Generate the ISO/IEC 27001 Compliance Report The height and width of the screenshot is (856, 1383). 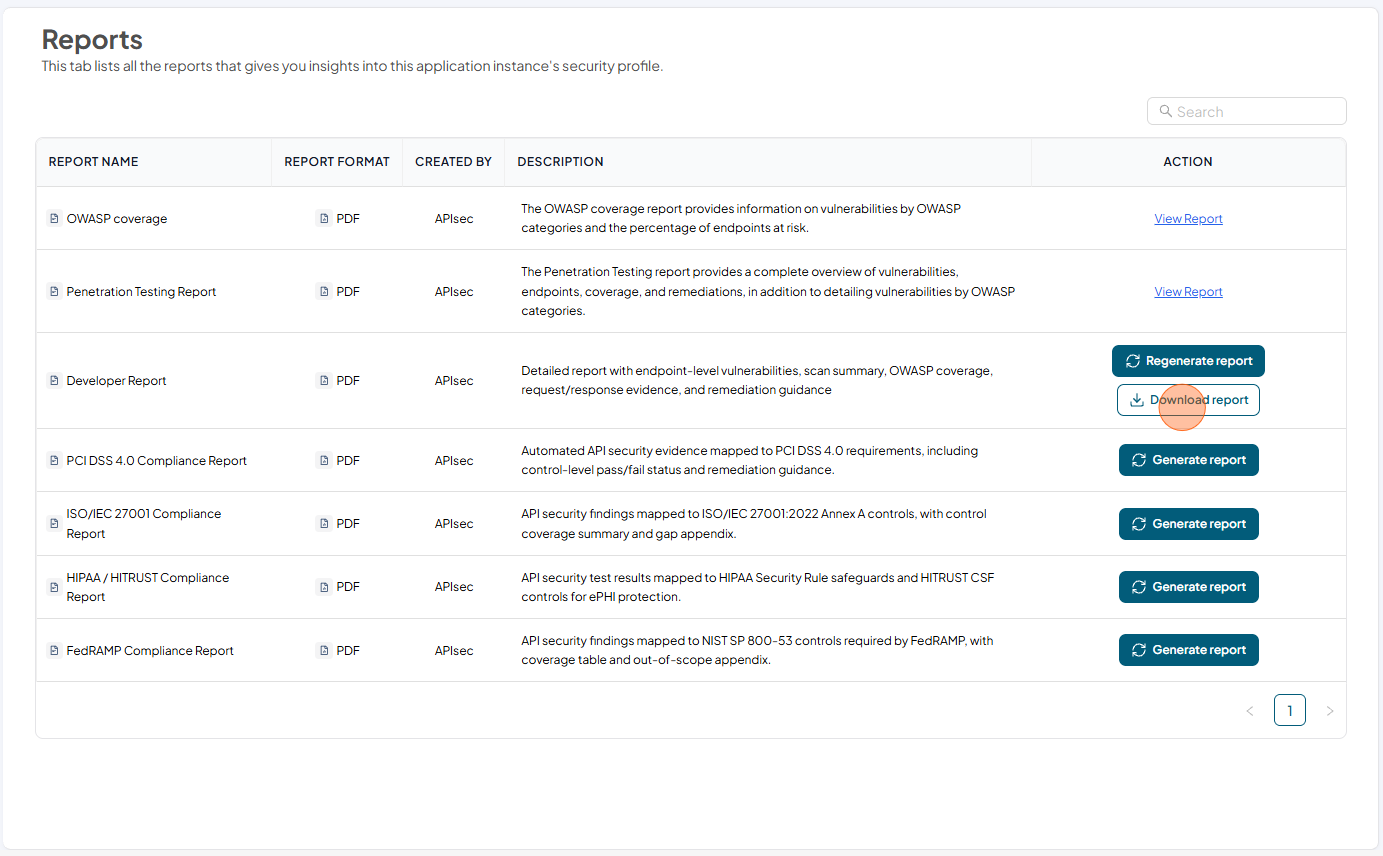click(1188, 523)
